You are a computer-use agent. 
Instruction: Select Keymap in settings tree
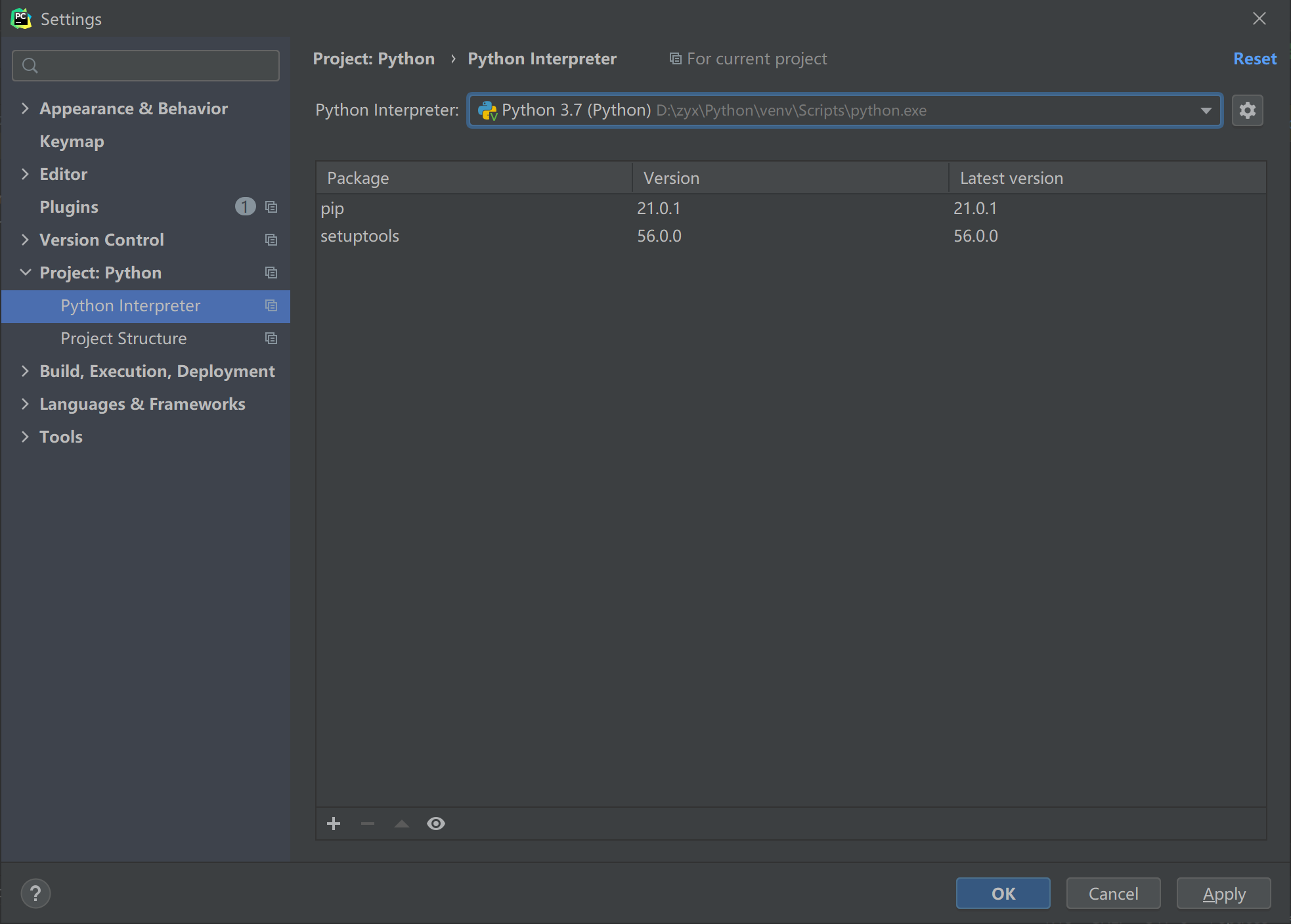tap(72, 141)
